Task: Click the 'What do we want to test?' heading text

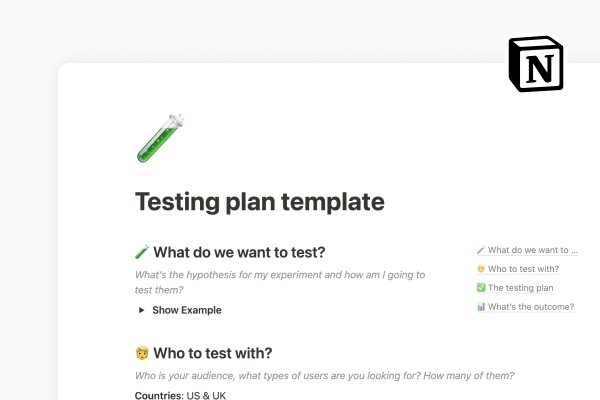Action: point(239,252)
